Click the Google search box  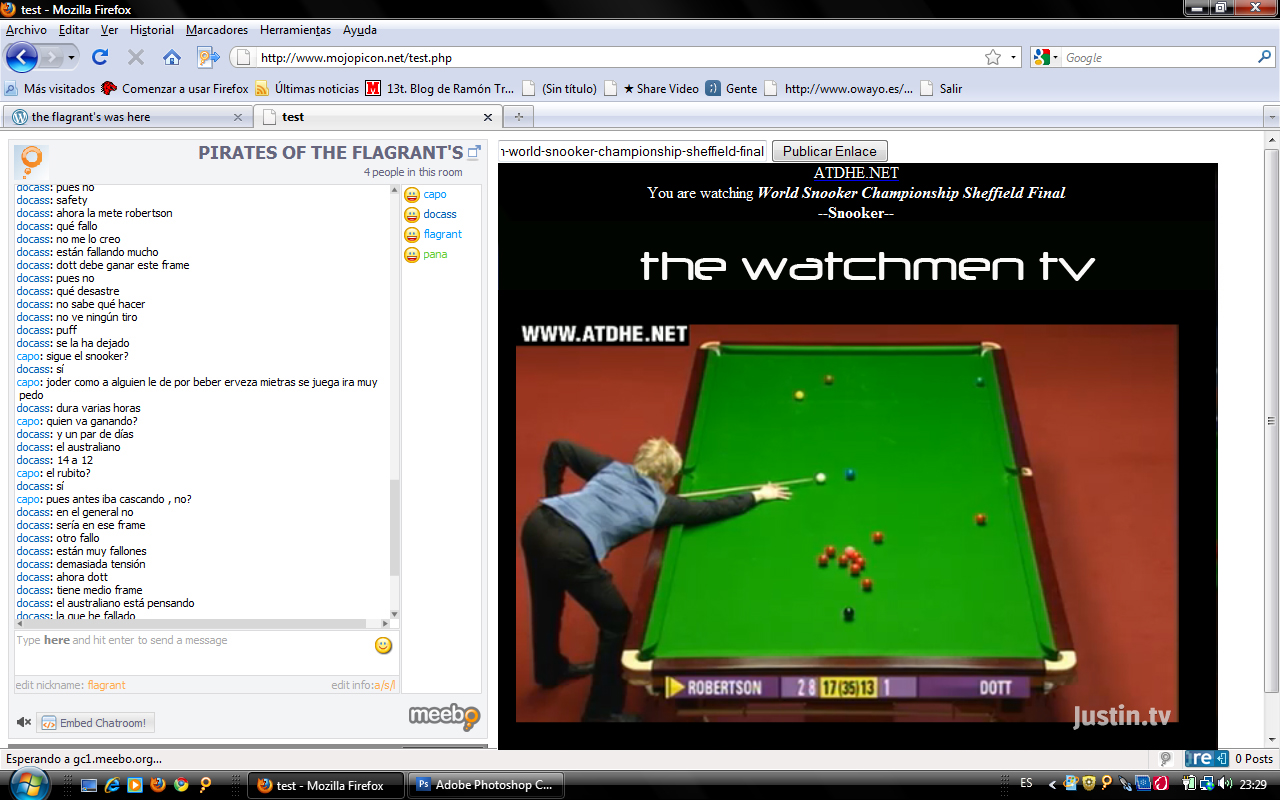coord(1159,58)
